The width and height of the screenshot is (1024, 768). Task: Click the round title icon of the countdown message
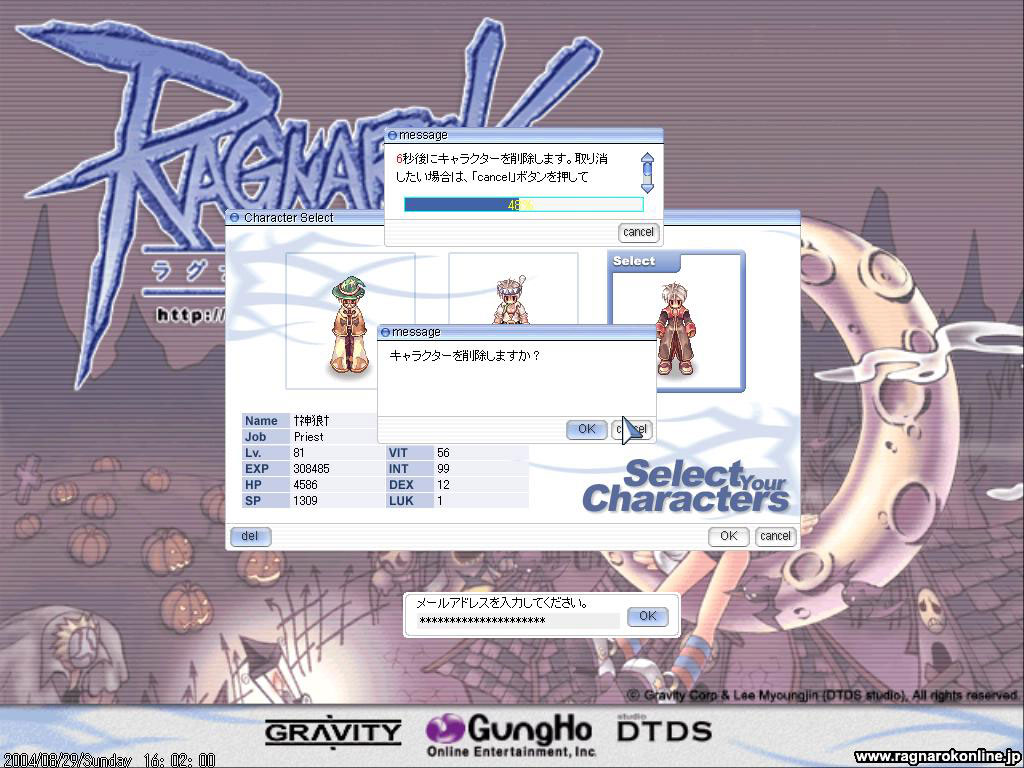pos(392,135)
